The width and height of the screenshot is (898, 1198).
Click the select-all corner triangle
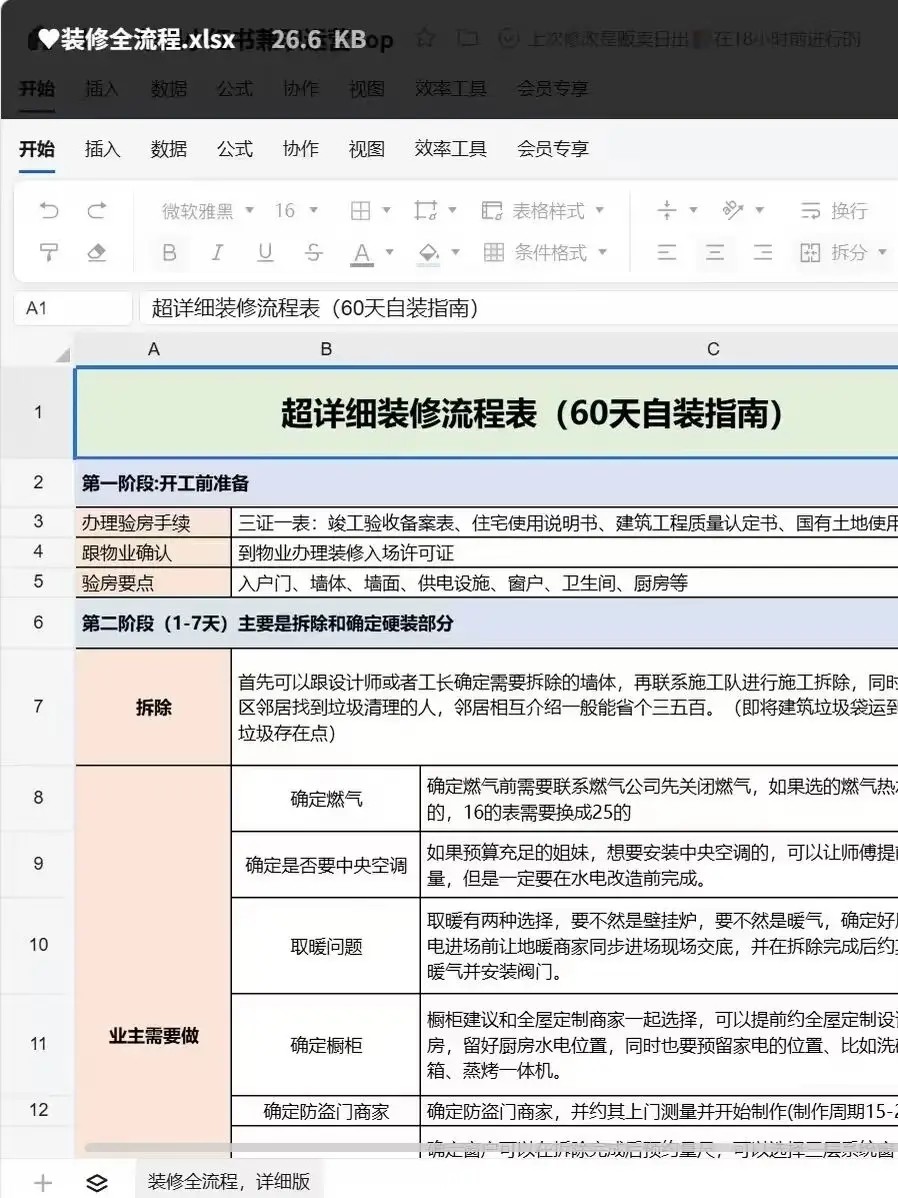click(62, 354)
